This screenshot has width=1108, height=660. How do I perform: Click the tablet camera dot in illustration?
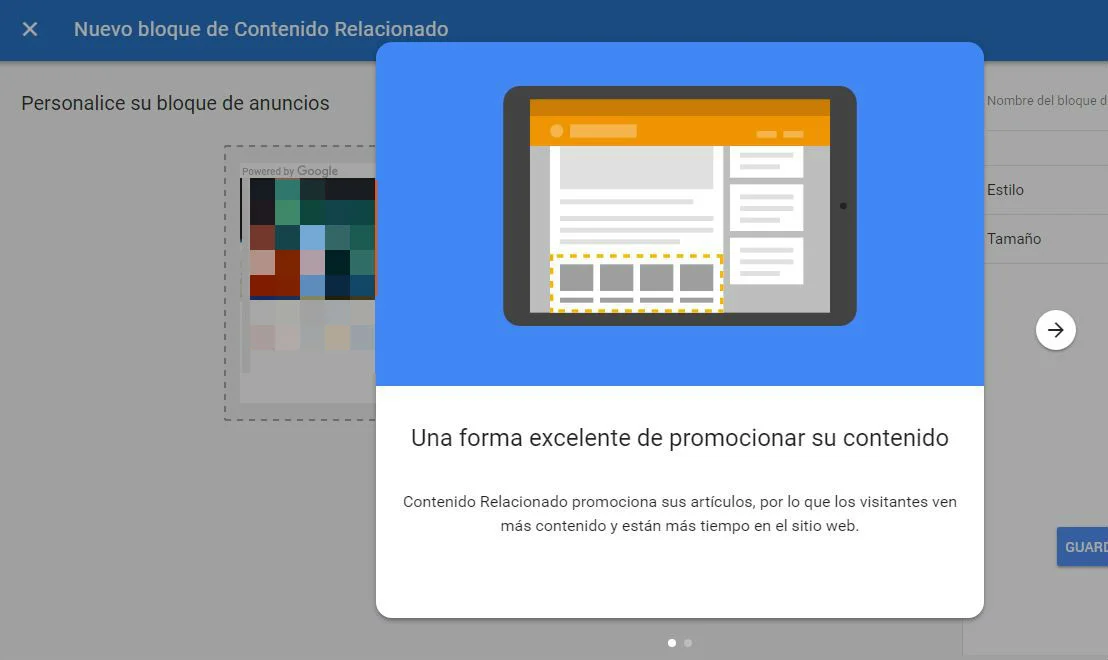[x=843, y=206]
